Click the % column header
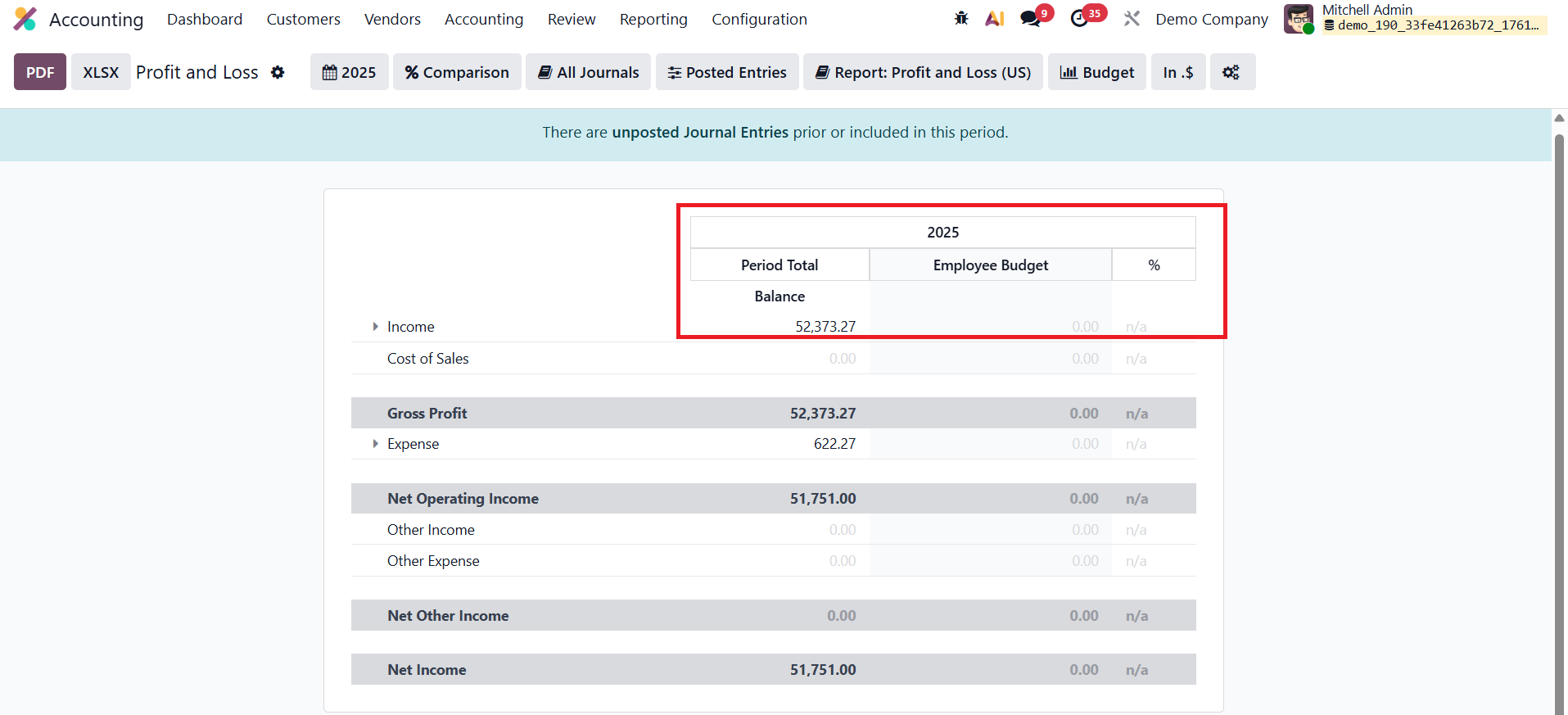 [1154, 265]
